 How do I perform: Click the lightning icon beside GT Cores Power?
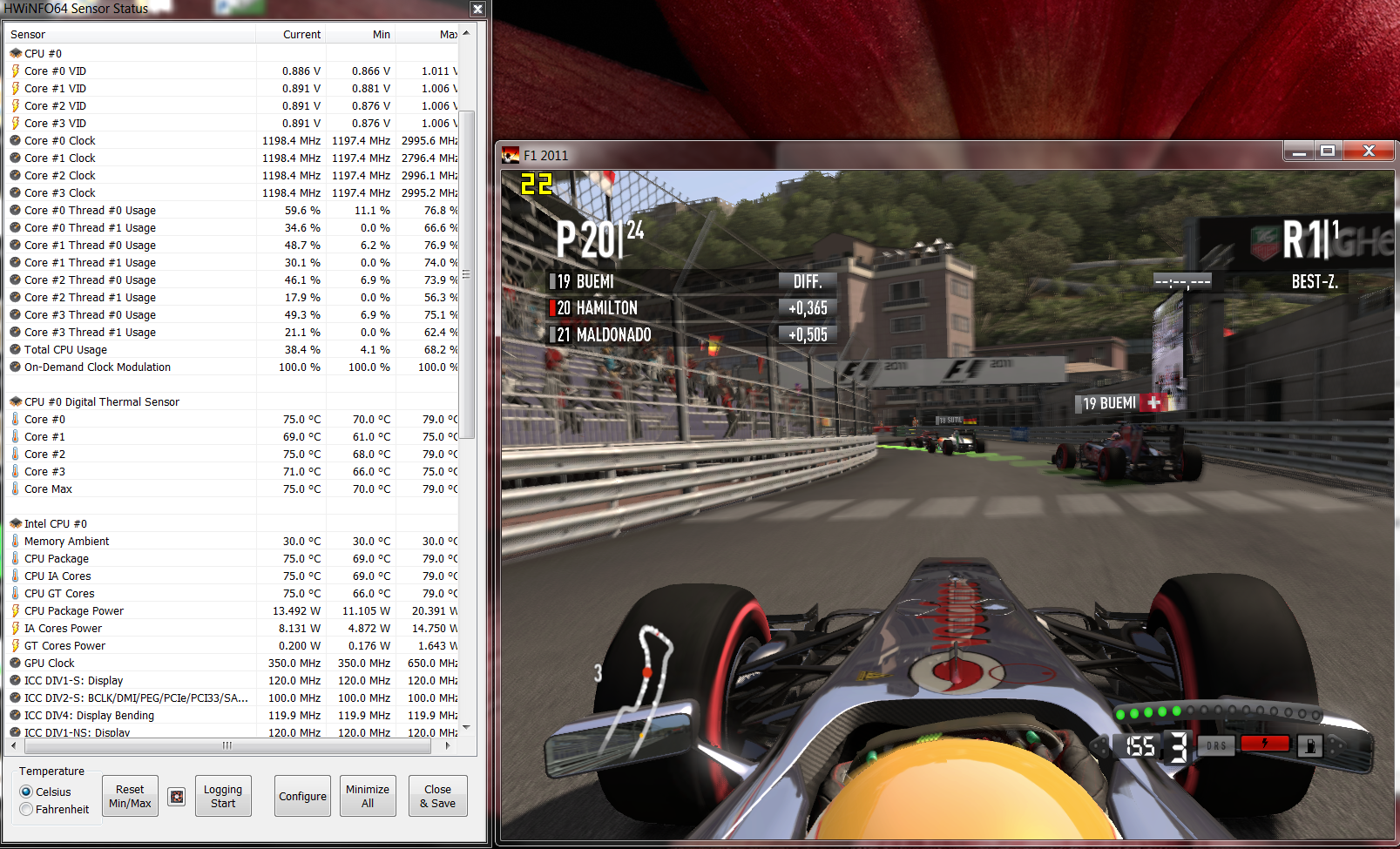tap(16, 645)
